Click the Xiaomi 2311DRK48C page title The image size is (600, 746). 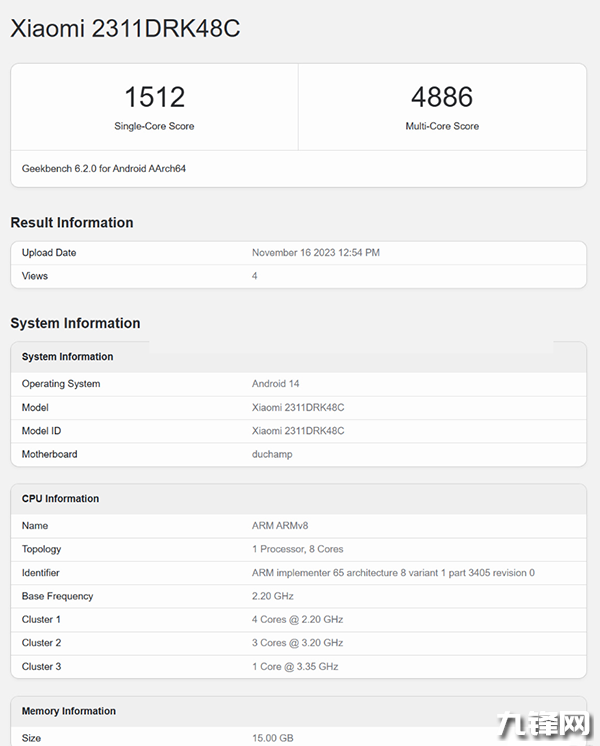click(125, 29)
